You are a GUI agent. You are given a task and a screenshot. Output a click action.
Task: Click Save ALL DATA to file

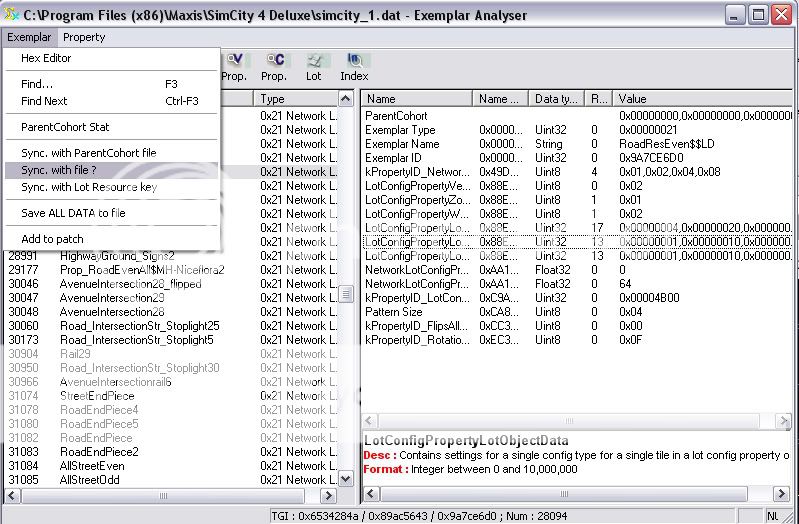73,213
